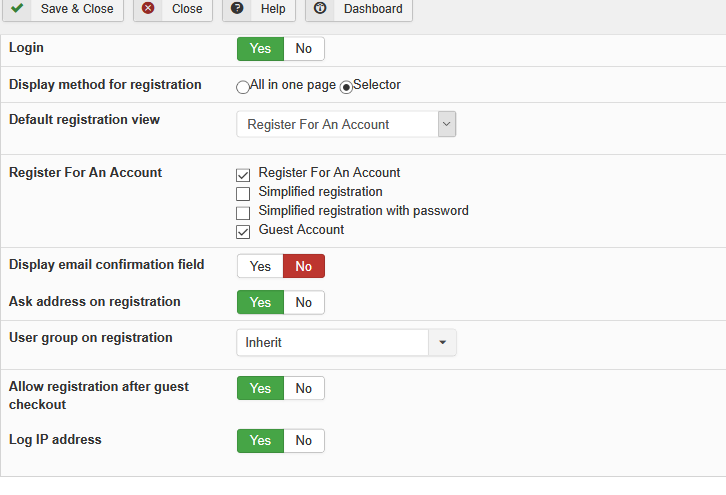Enable Simplified registration checkbox

pyautogui.click(x=243, y=193)
